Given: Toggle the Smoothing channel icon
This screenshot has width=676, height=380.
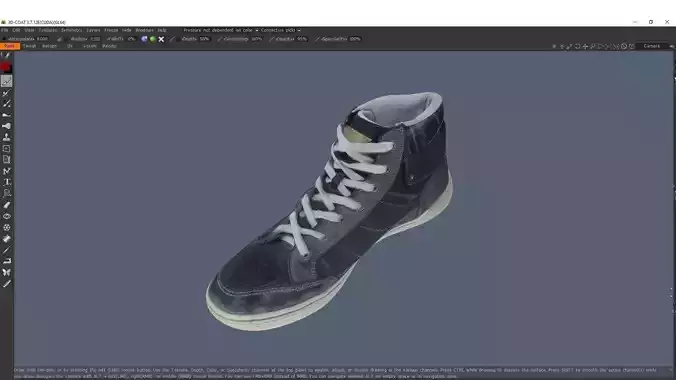Looking at the screenshot, I should [x=220, y=39].
